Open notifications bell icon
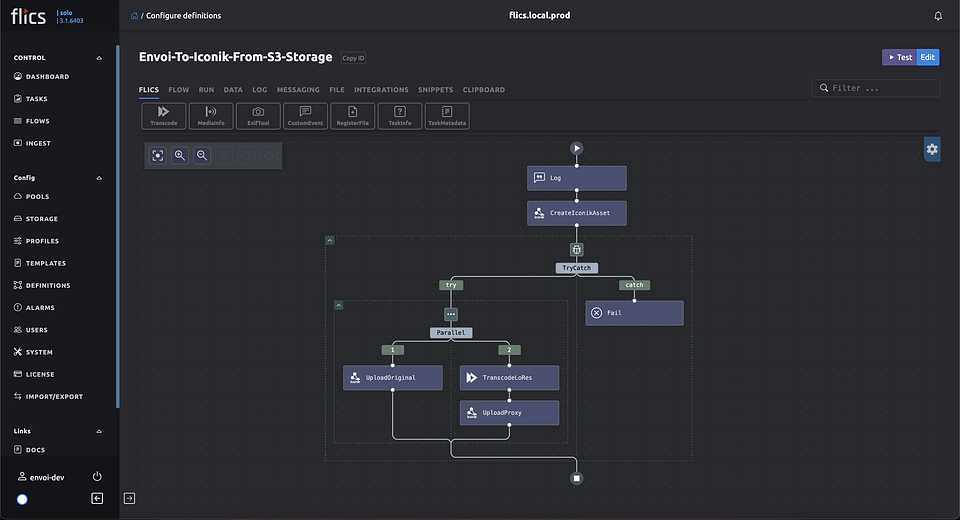Screen dimensions: 960x520 [x=938, y=16]
